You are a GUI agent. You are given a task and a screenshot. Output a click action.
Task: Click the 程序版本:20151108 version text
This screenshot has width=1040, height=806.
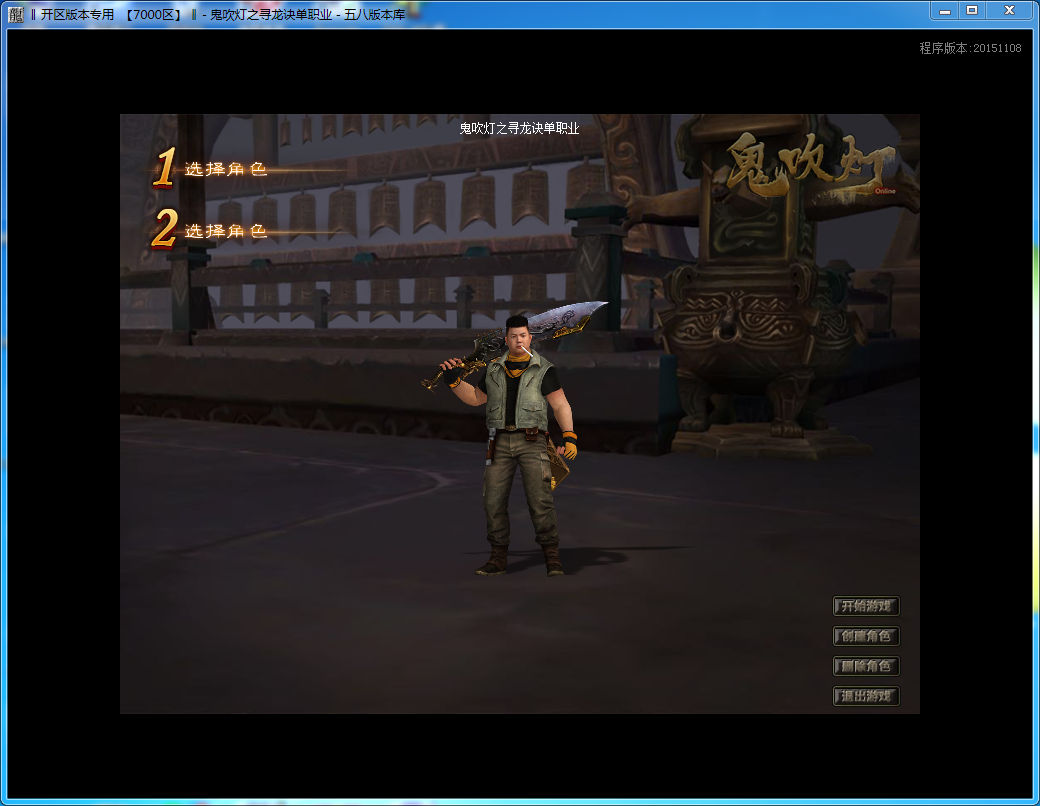pyautogui.click(x=970, y=48)
